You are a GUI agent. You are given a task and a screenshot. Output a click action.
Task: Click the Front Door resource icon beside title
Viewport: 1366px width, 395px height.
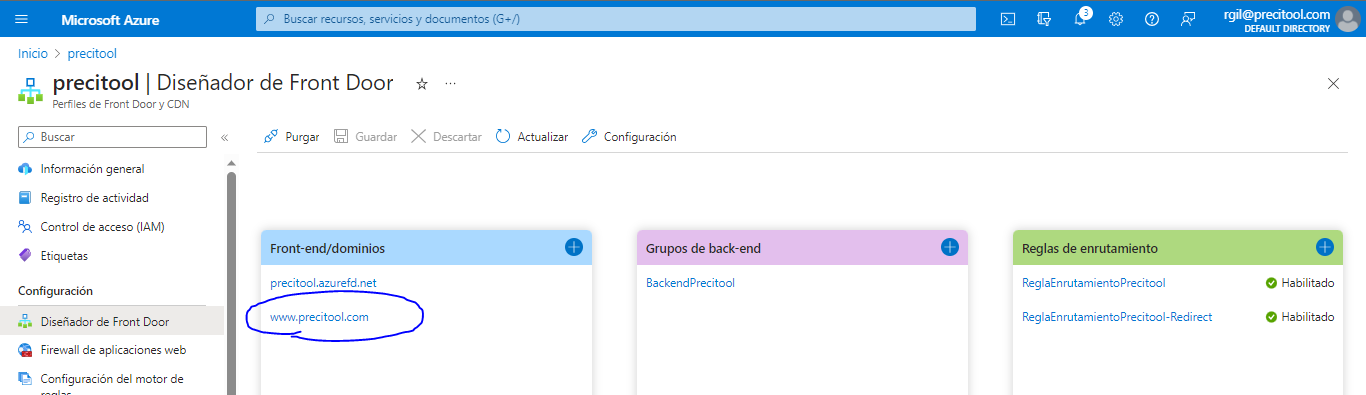point(30,90)
